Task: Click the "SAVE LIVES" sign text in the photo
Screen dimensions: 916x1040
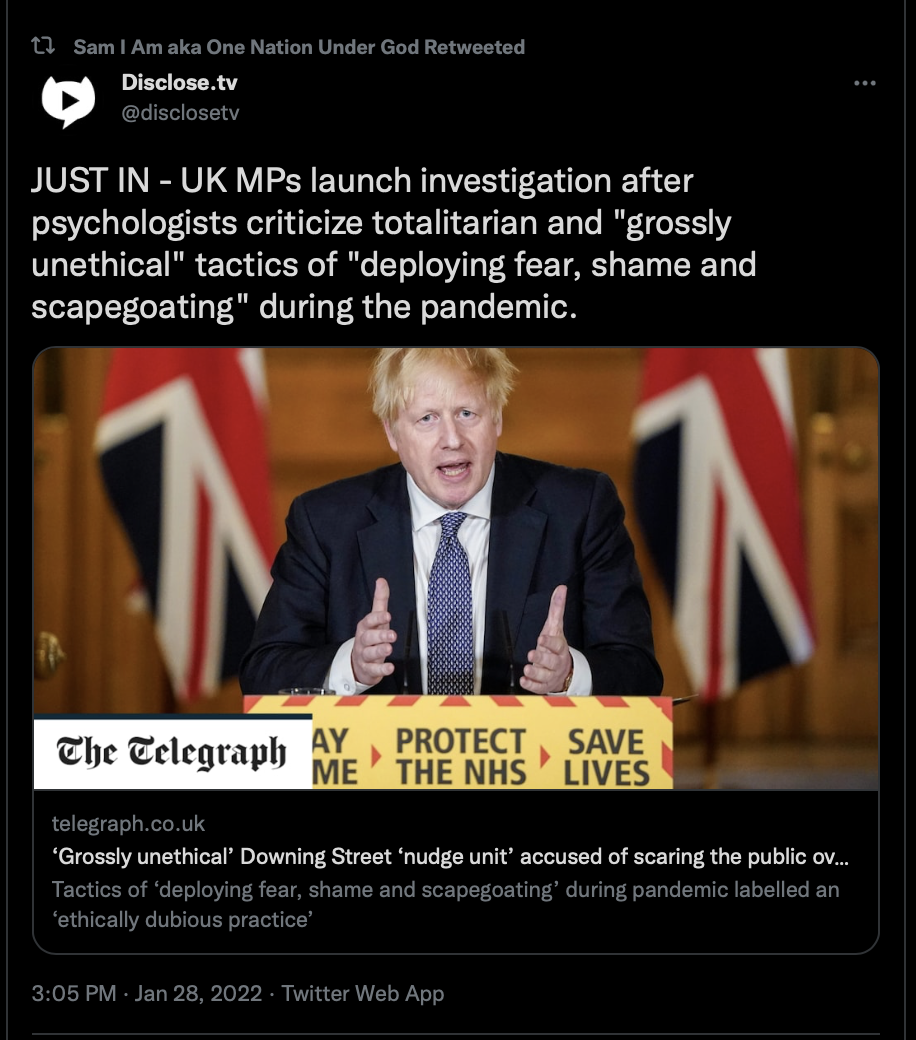Action: pyautogui.click(x=606, y=757)
